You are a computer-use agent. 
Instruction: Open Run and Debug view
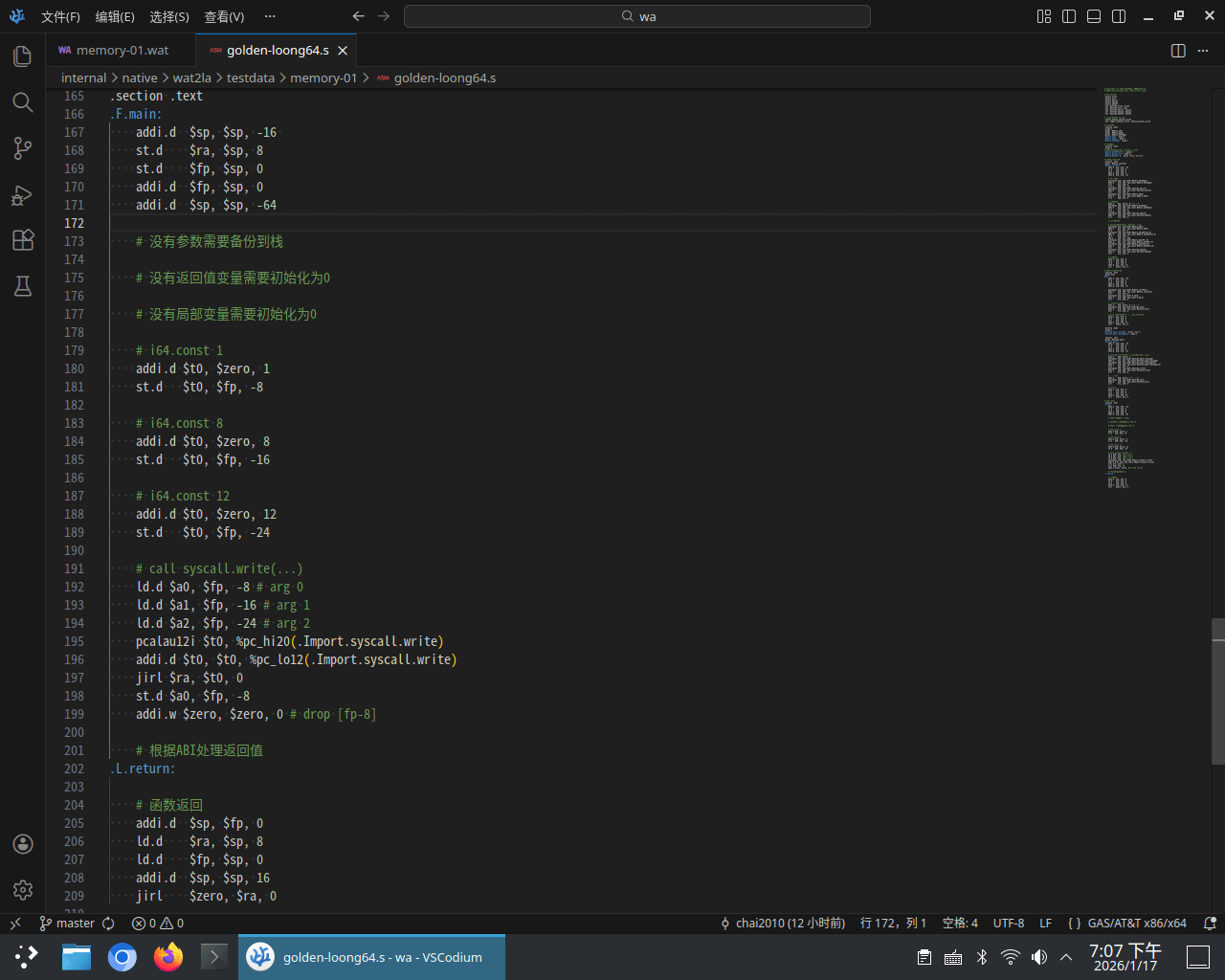point(23,195)
